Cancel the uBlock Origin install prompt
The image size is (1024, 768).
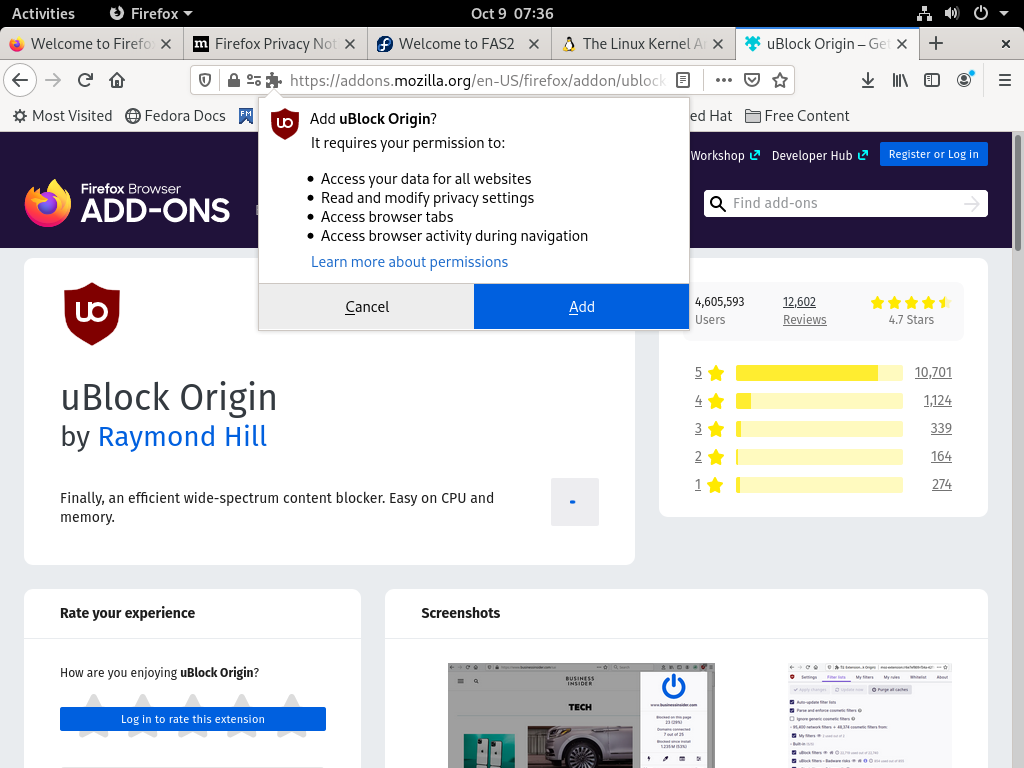point(366,306)
